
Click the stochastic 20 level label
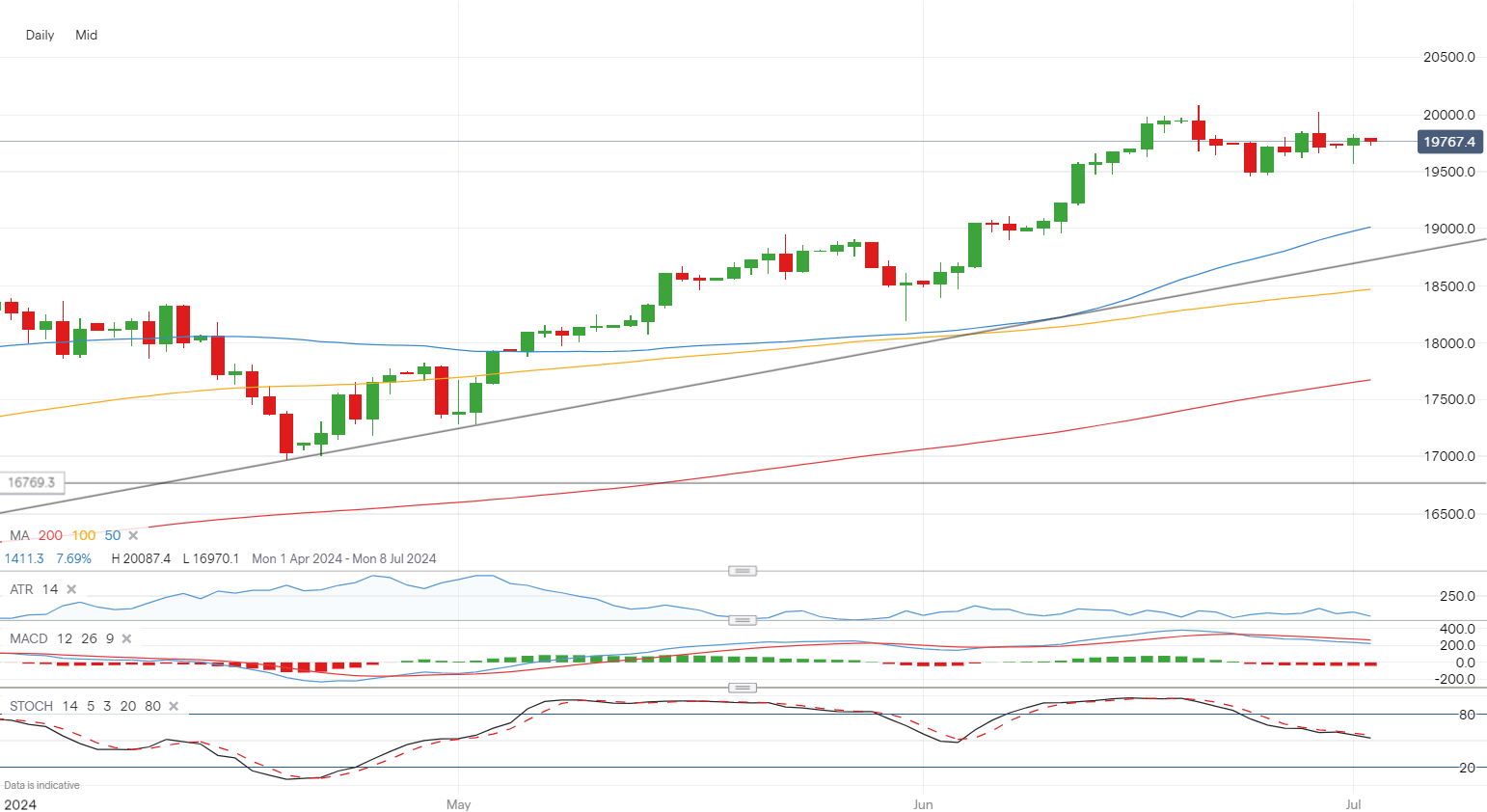point(1467,768)
